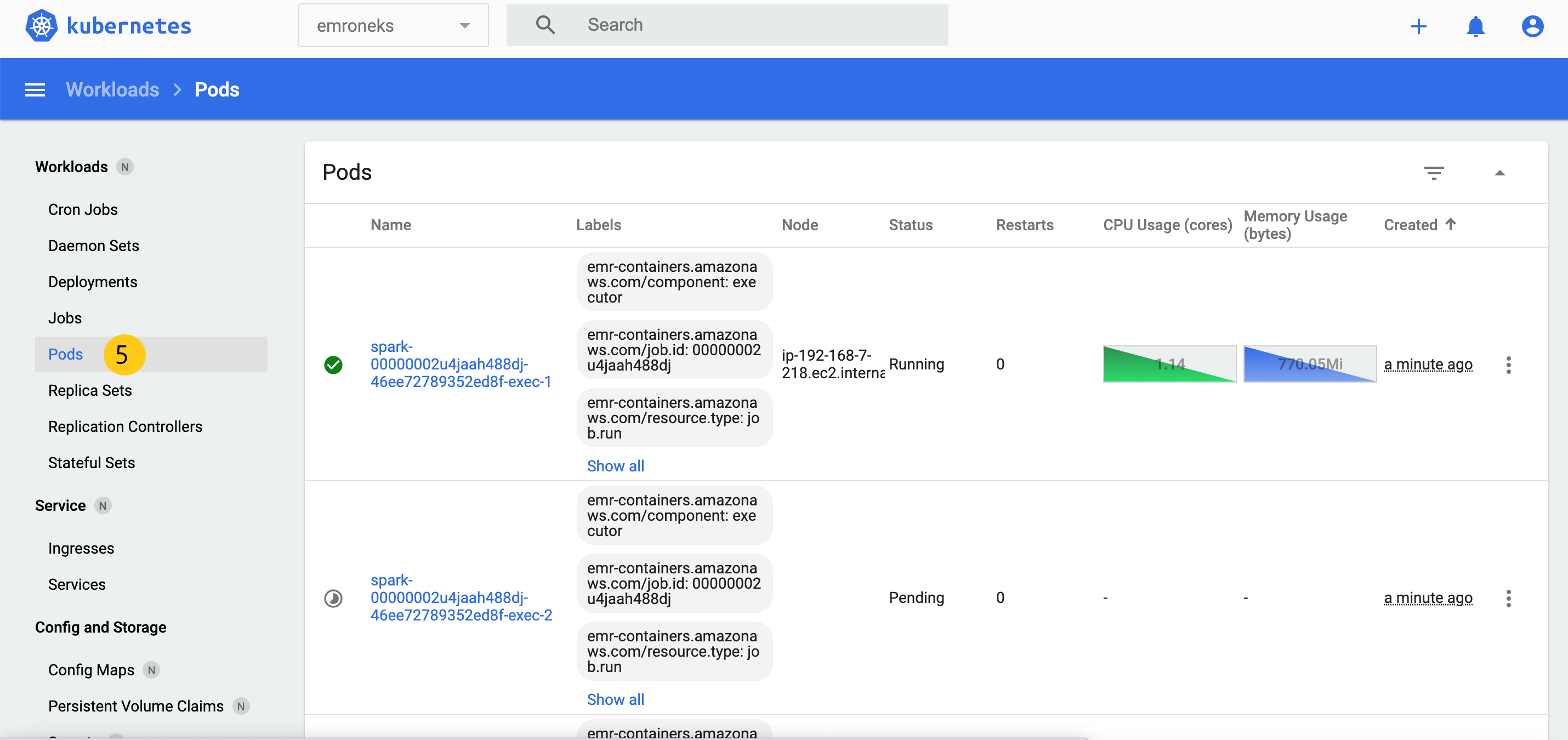Go to Config Maps

(x=90, y=669)
